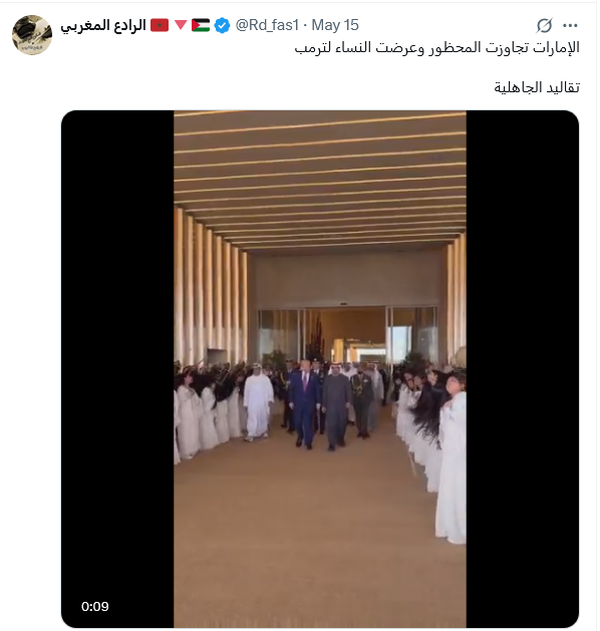Viewport: 600px width, 631px height.
Task: Click the men walking in video center
Action: pos(320,404)
